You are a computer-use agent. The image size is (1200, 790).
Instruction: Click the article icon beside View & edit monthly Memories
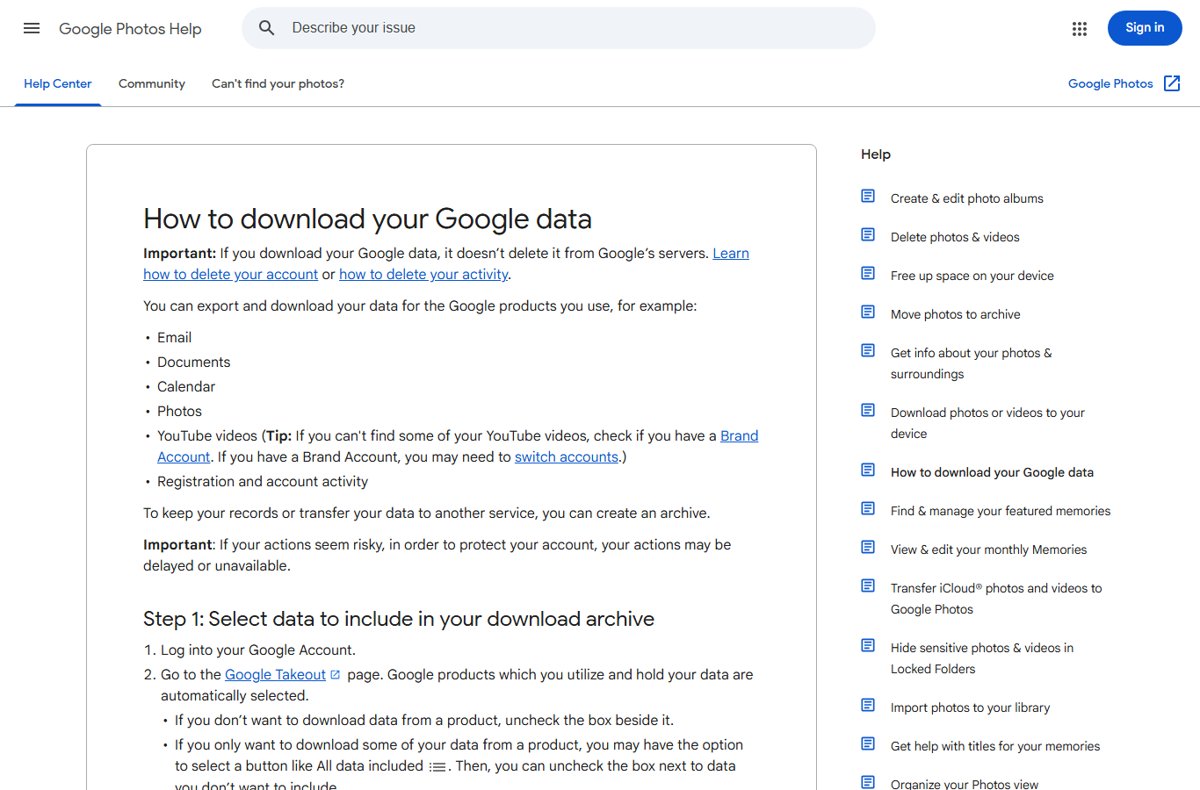[x=868, y=547]
